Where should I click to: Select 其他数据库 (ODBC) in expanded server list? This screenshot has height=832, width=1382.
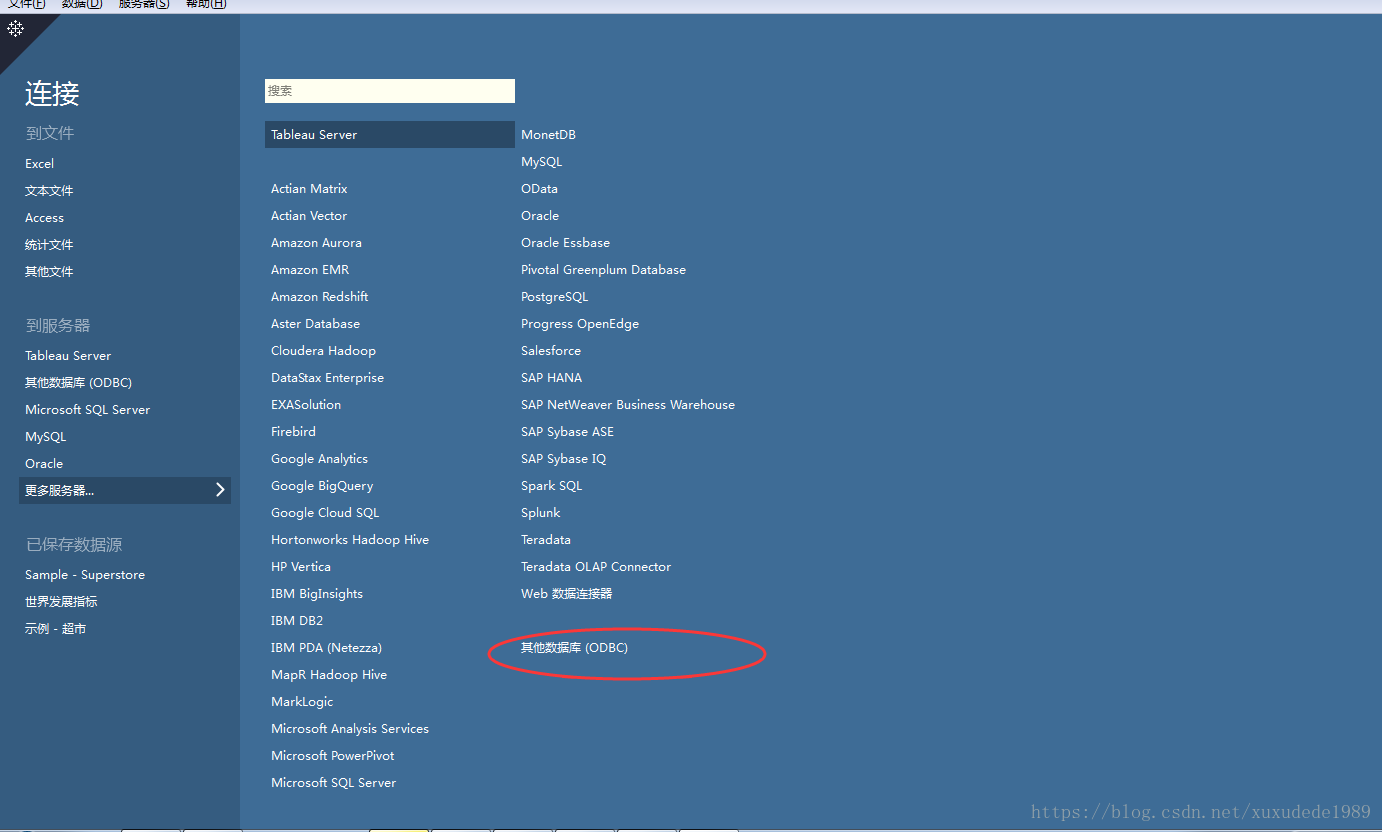[x=574, y=648]
